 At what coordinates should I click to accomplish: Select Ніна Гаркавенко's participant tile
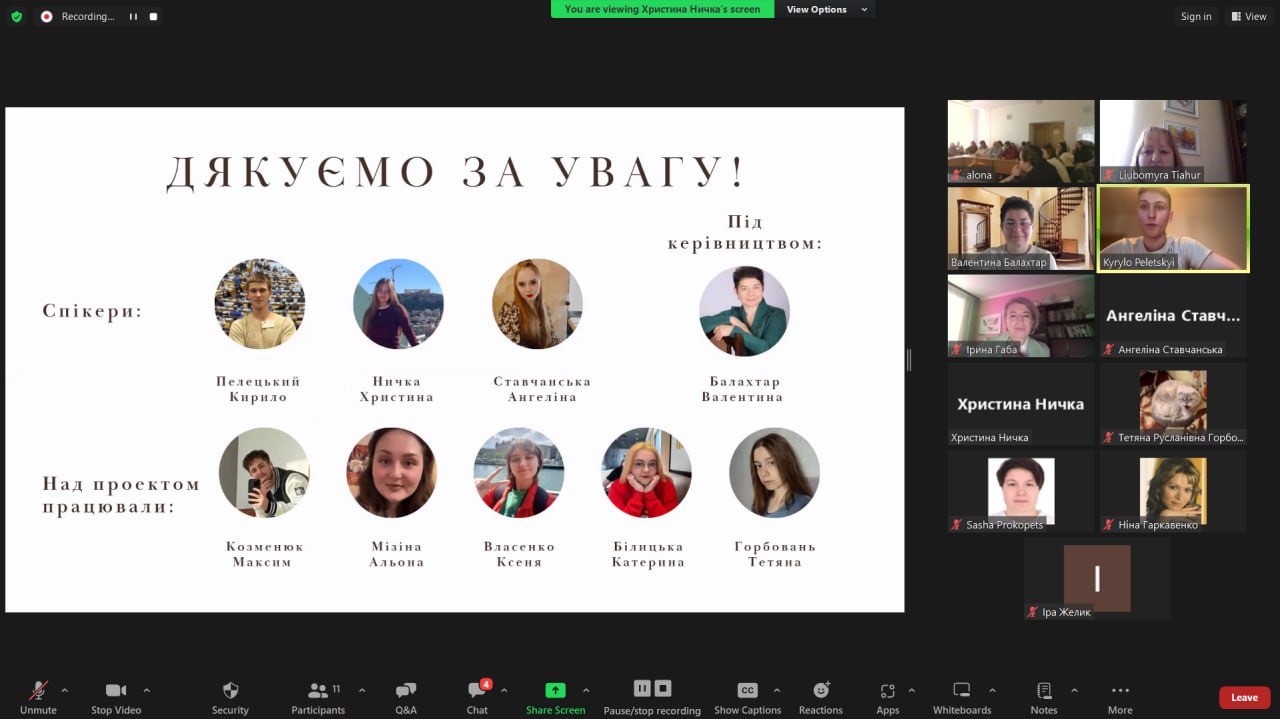[1173, 491]
